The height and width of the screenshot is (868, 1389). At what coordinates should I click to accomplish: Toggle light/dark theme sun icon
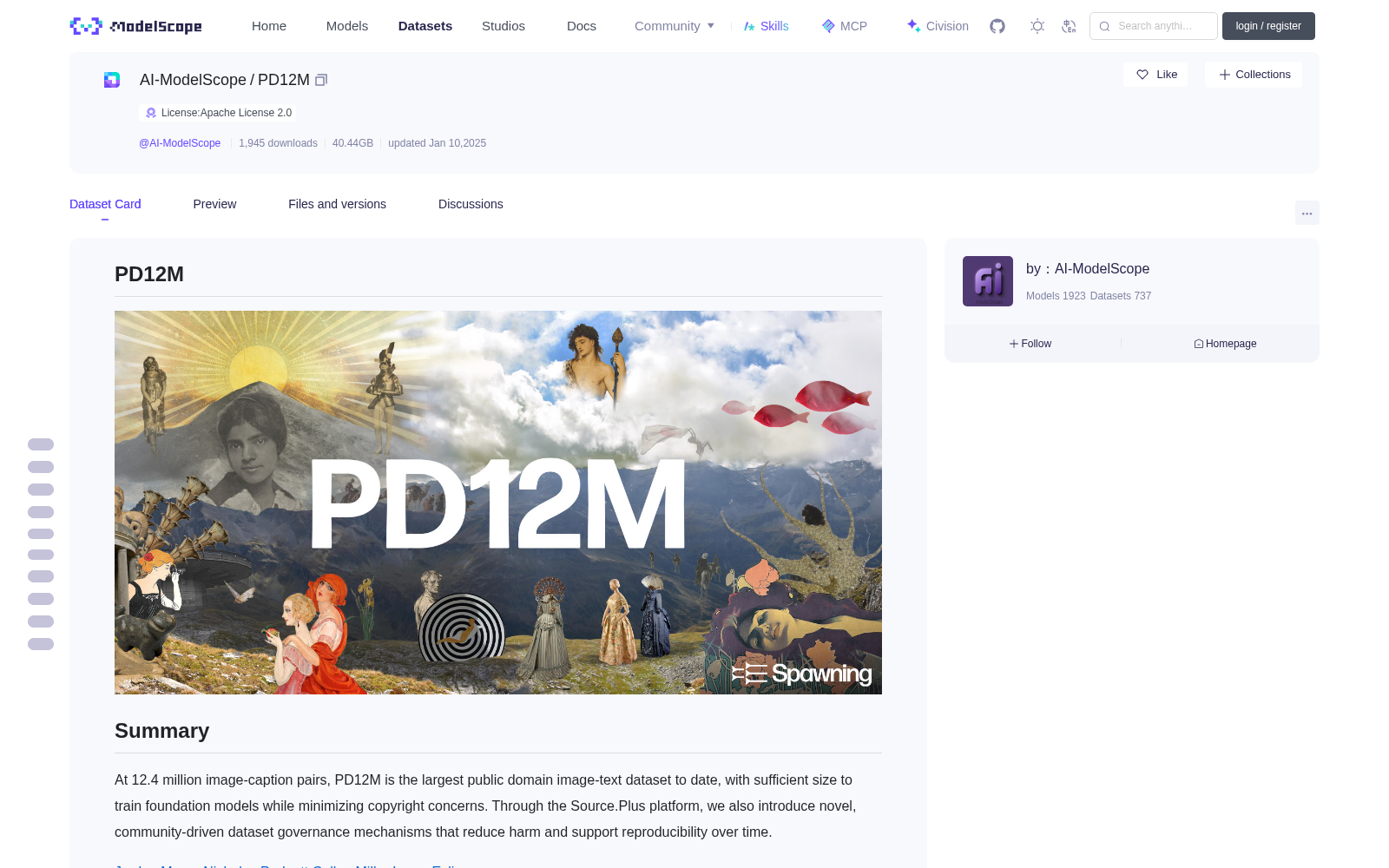[x=1037, y=26]
